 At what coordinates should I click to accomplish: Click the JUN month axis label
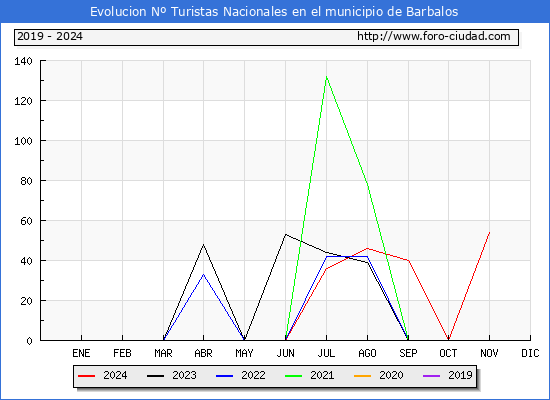click(286, 353)
